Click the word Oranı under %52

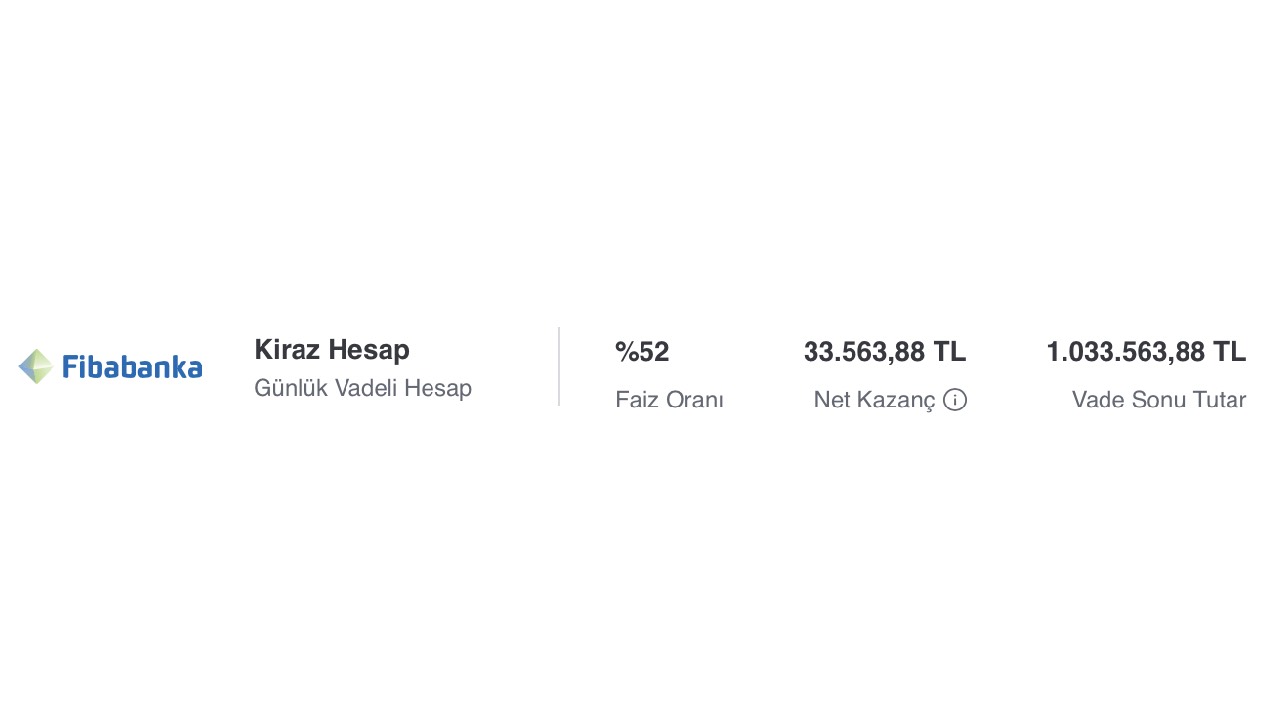(x=695, y=400)
